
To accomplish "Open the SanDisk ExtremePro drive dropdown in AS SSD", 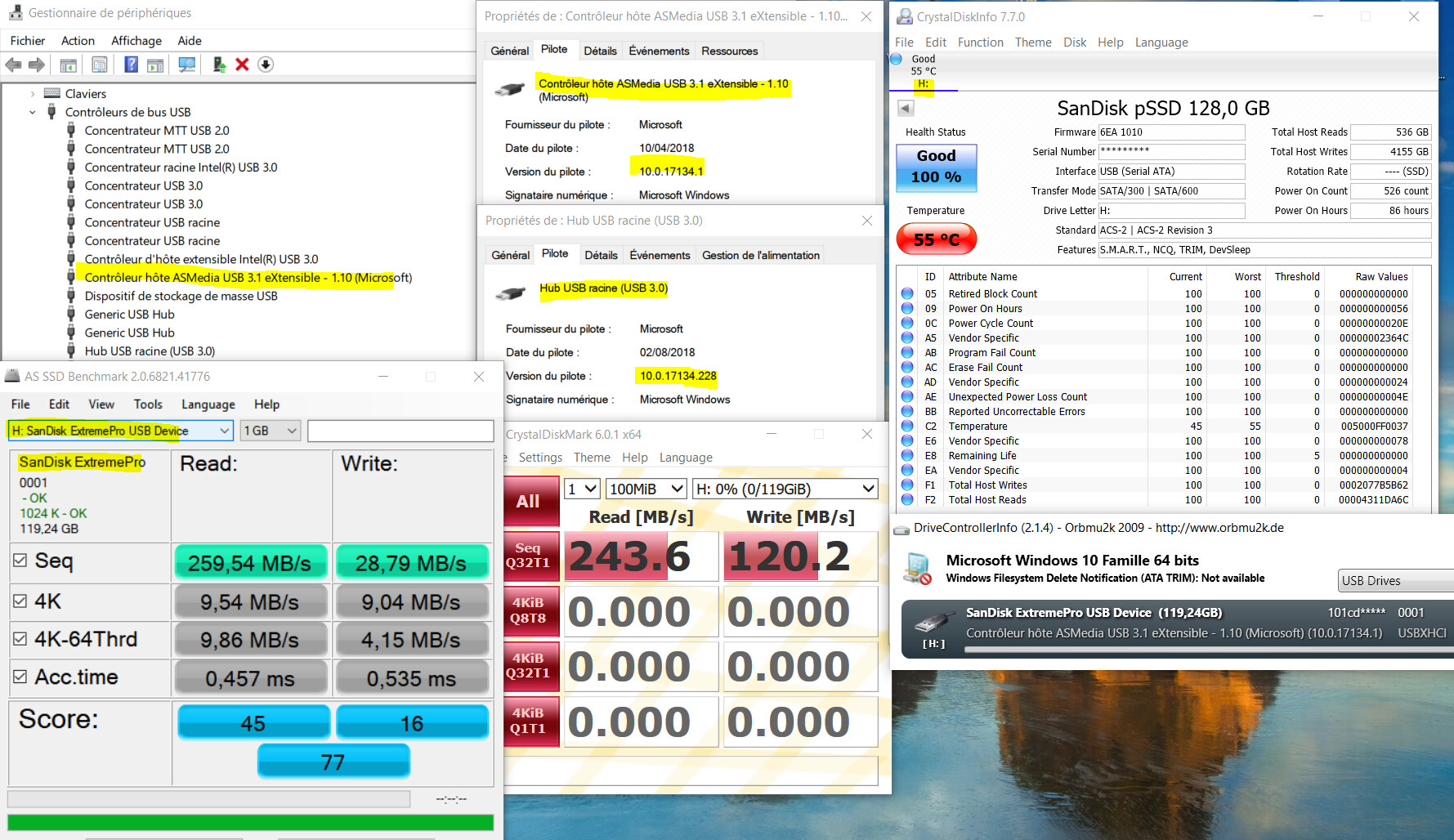I will [x=121, y=431].
